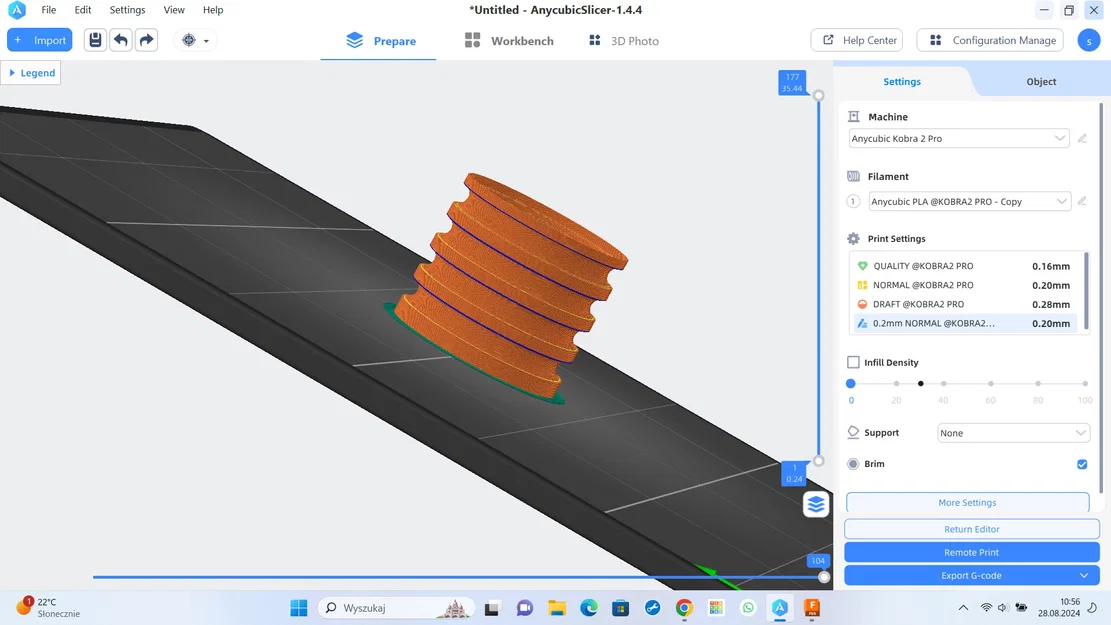Screen dimensions: 1111x625
Task: Click the Support icon
Action: pyautogui.click(x=853, y=432)
